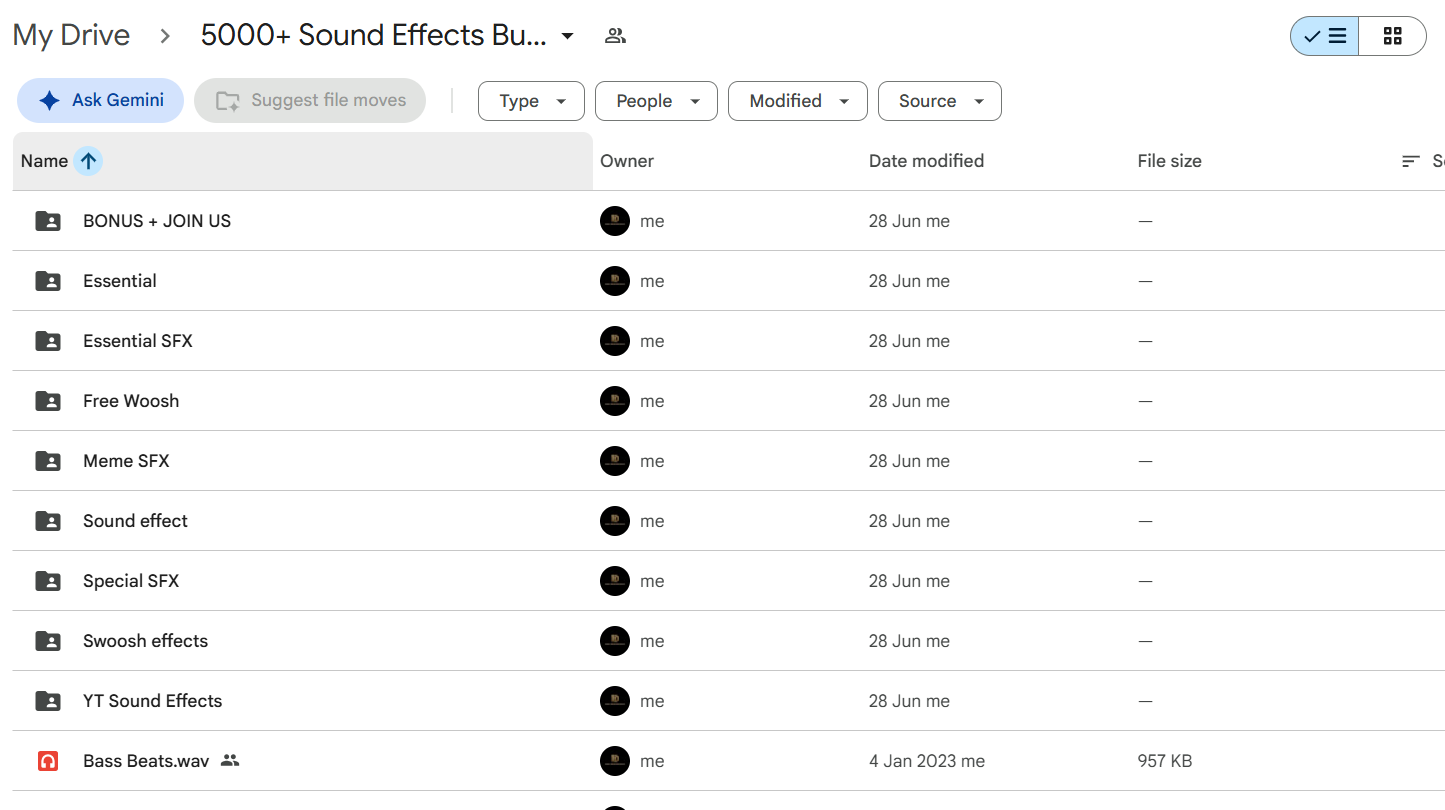Image resolution: width=1445 pixels, height=810 pixels.
Task: Click owner avatar in Meme SFX row
Action: [615, 461]
